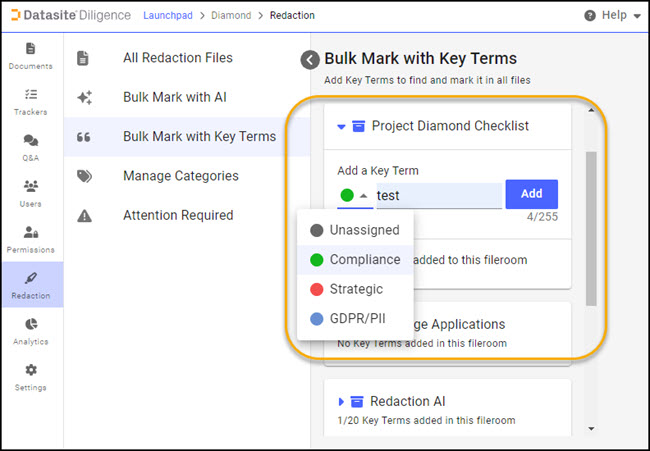Go to Q&A section icon
Viewport: 650px width, 451px height.
(x=31, y=147)
